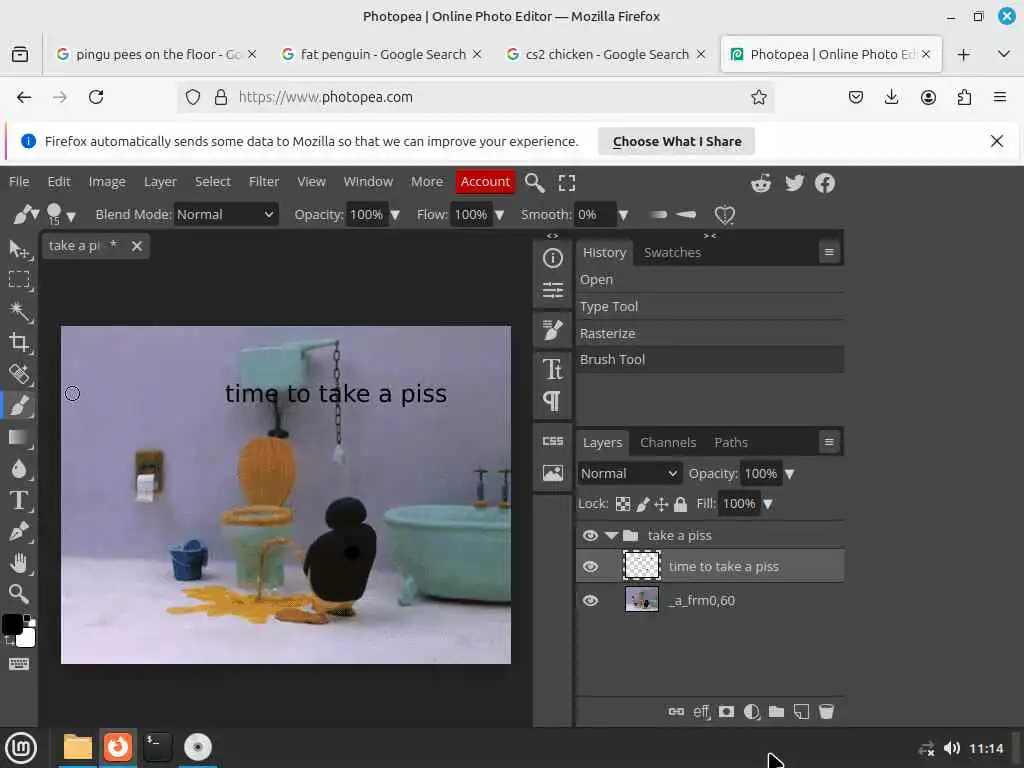Collapse the 'take a piss' folder triangle
Image resolution: width=1024 pixels, height=768 pixels.
(x=611, y=536)
